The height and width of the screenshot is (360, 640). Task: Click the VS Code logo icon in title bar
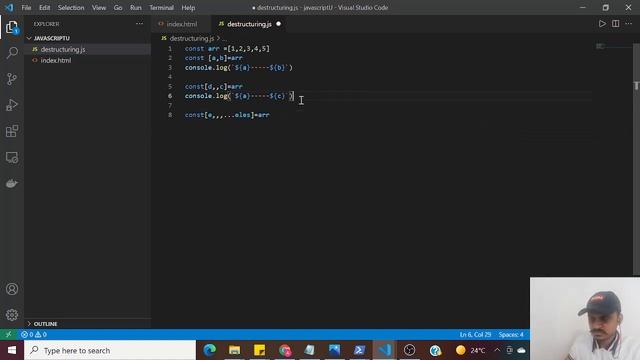pyautogui.click(x=9, y=7)
